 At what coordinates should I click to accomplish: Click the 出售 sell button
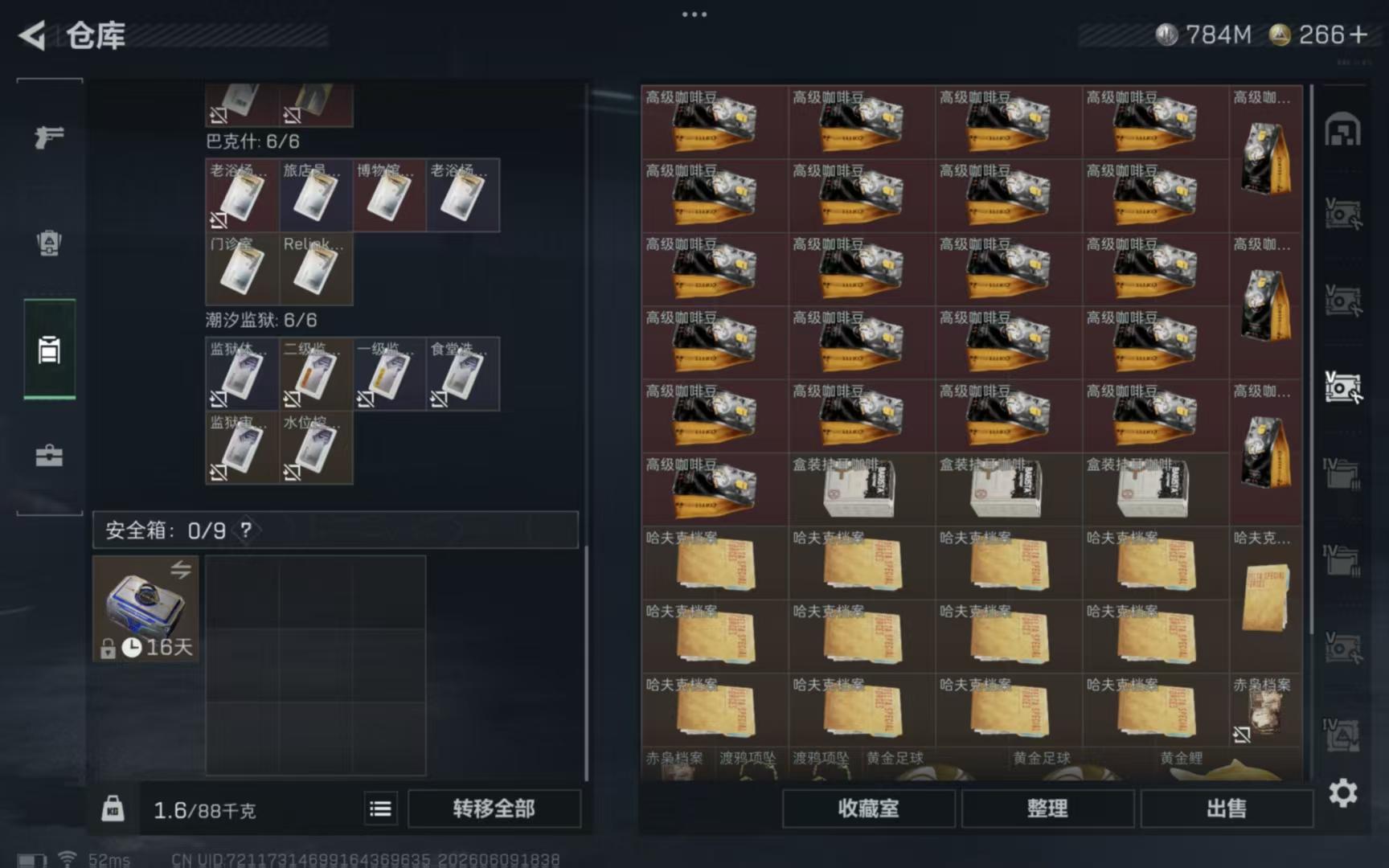[x=1227, y=809]
